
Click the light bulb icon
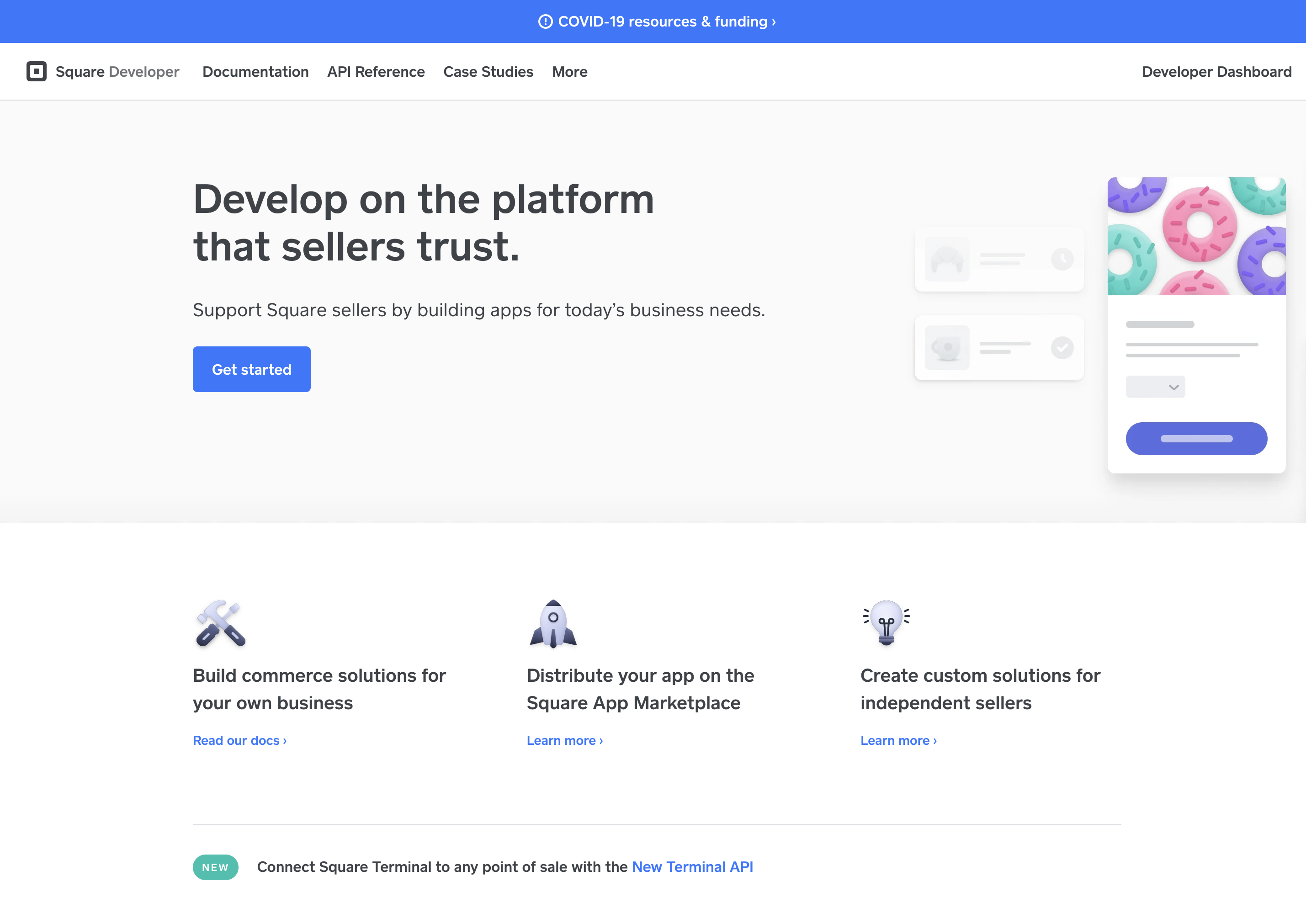tap(886, 622)
